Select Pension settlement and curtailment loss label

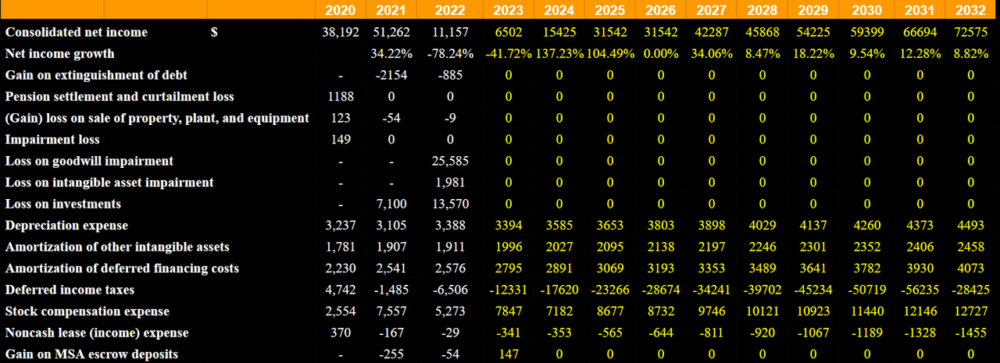pyautogui.click(x=119, y=97)
